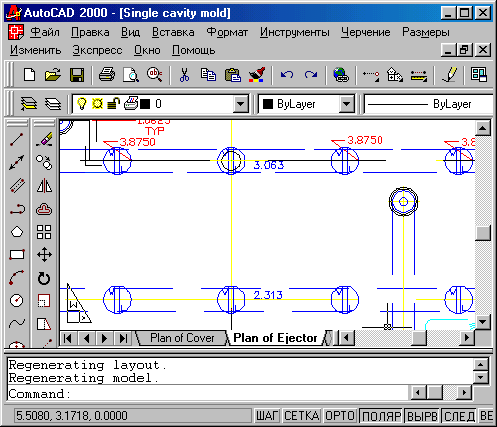Redo the undone action

(x=311, y=75)
